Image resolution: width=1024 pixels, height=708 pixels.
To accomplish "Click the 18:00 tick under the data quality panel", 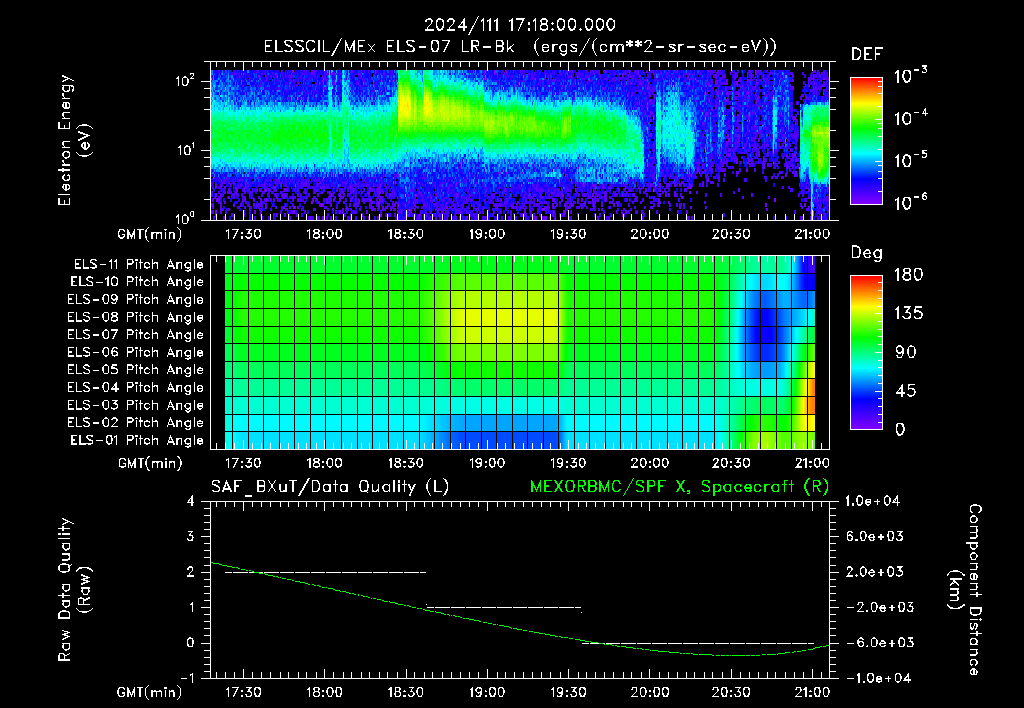I will 324,692.
